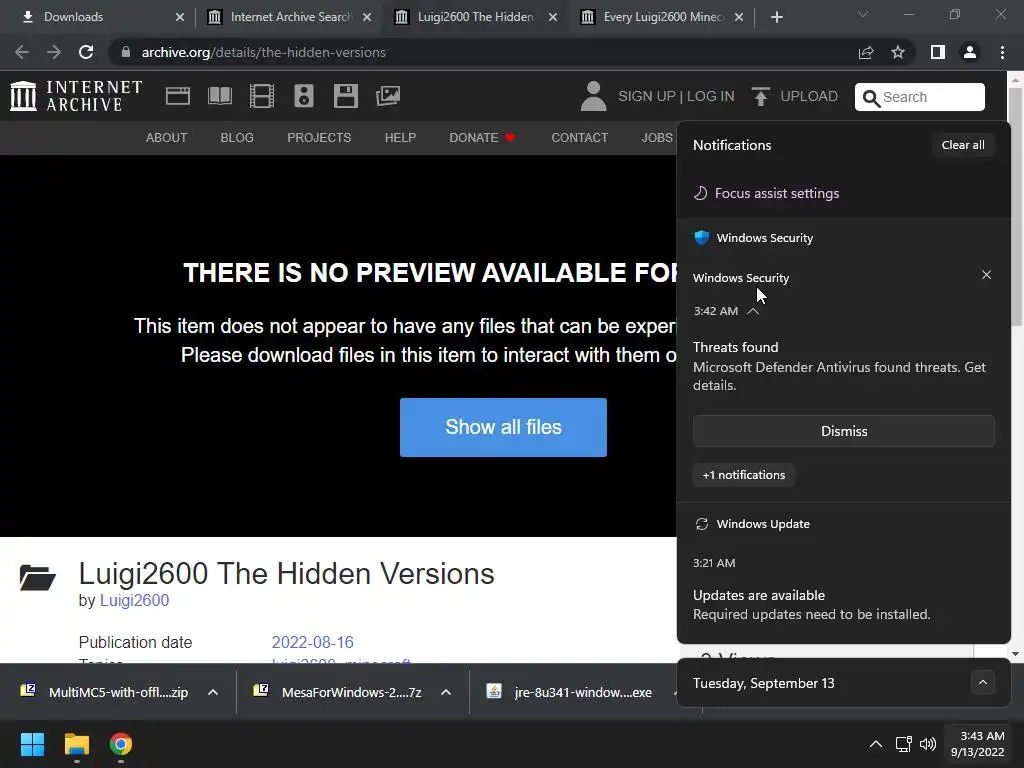Open File Explorer from taskbar
Viewport: 1024px width, 768px height.
[x=76, y=744]
